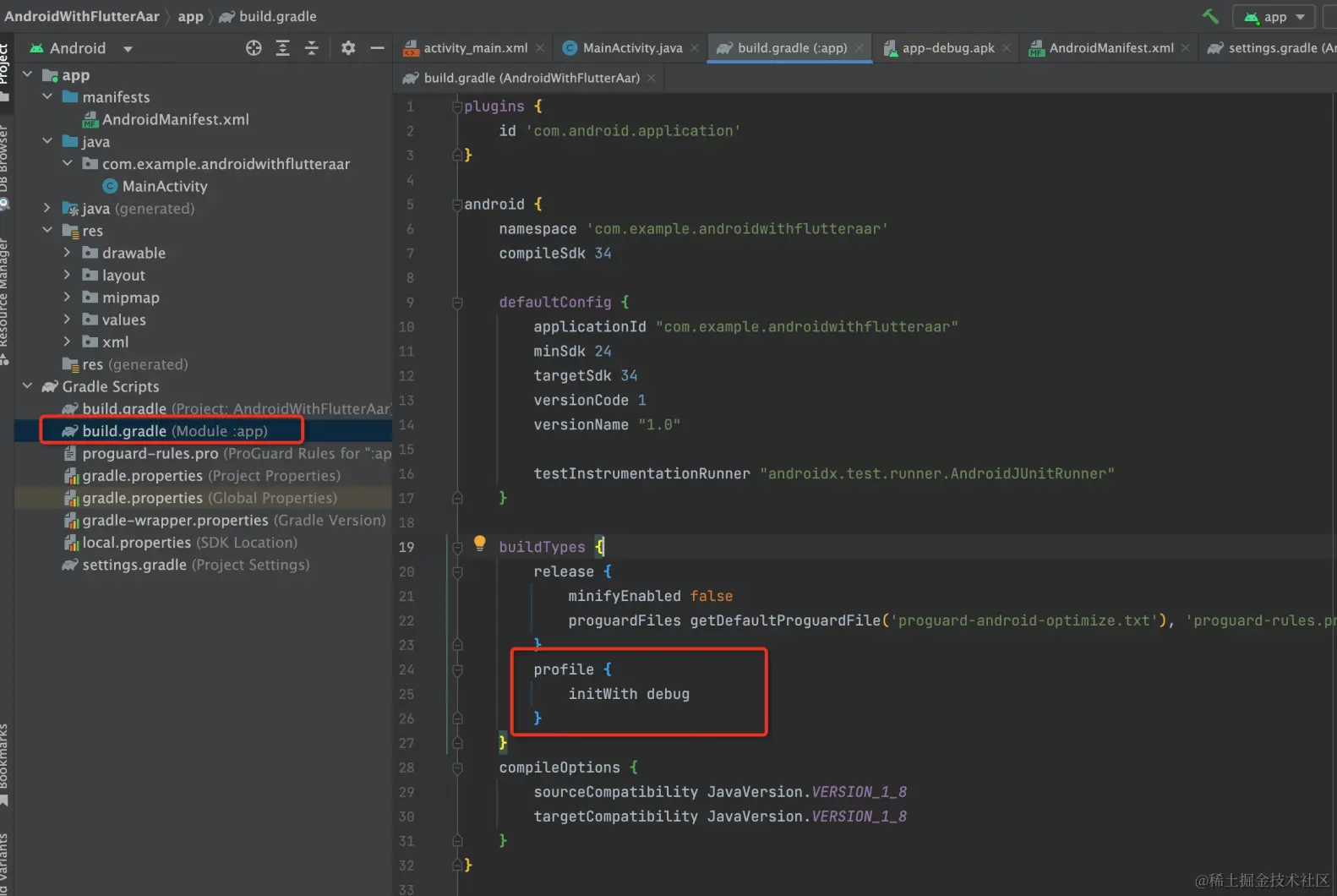Close build.gradle (AndroidWithFlutterAar) tab

652,78
